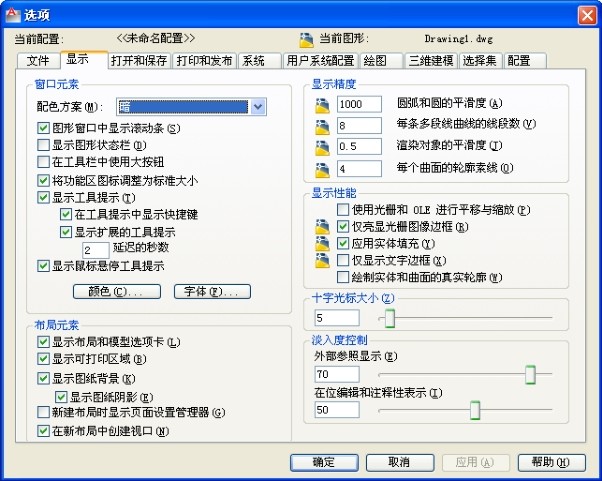Toggle 显示扩展的工具提示 checkbox

pos(66,232)
